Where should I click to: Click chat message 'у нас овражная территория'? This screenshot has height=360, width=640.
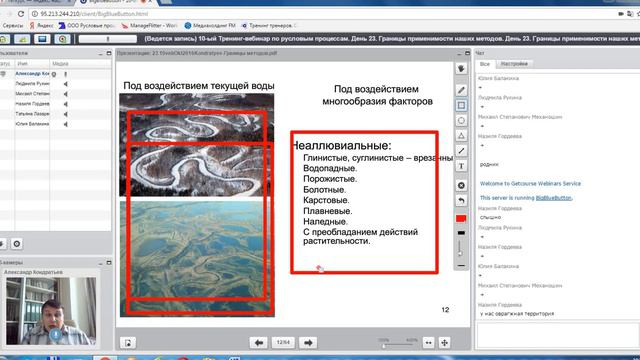(517, 314)
